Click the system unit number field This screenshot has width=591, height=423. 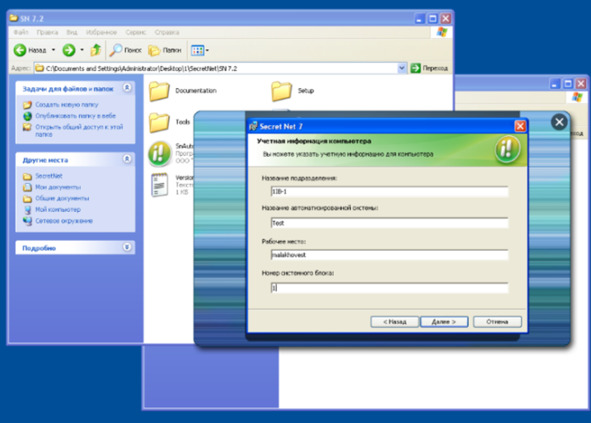coord(389,288)
